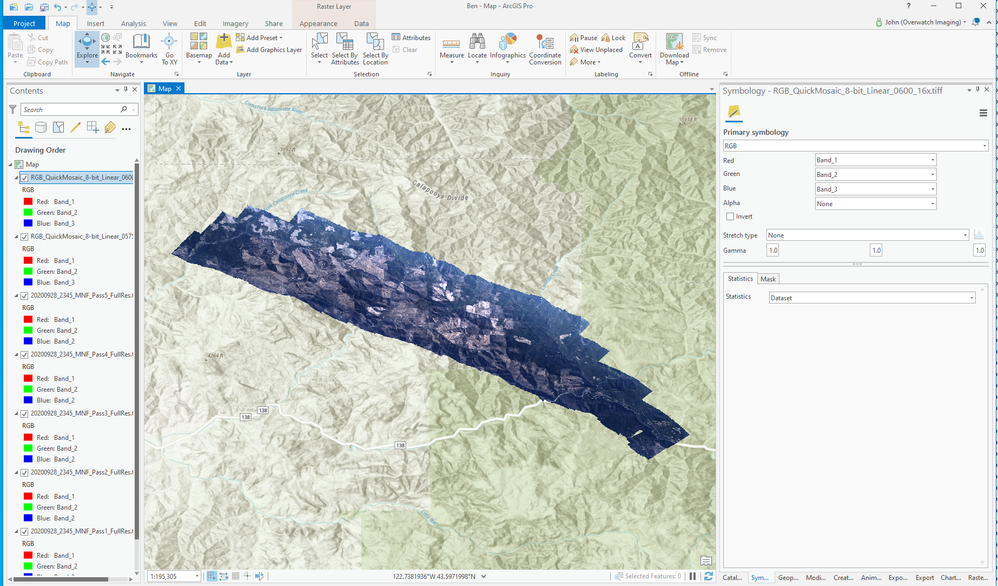Select the Explore navigation tool
998x586 pixels.
click(x=87, y=48)
